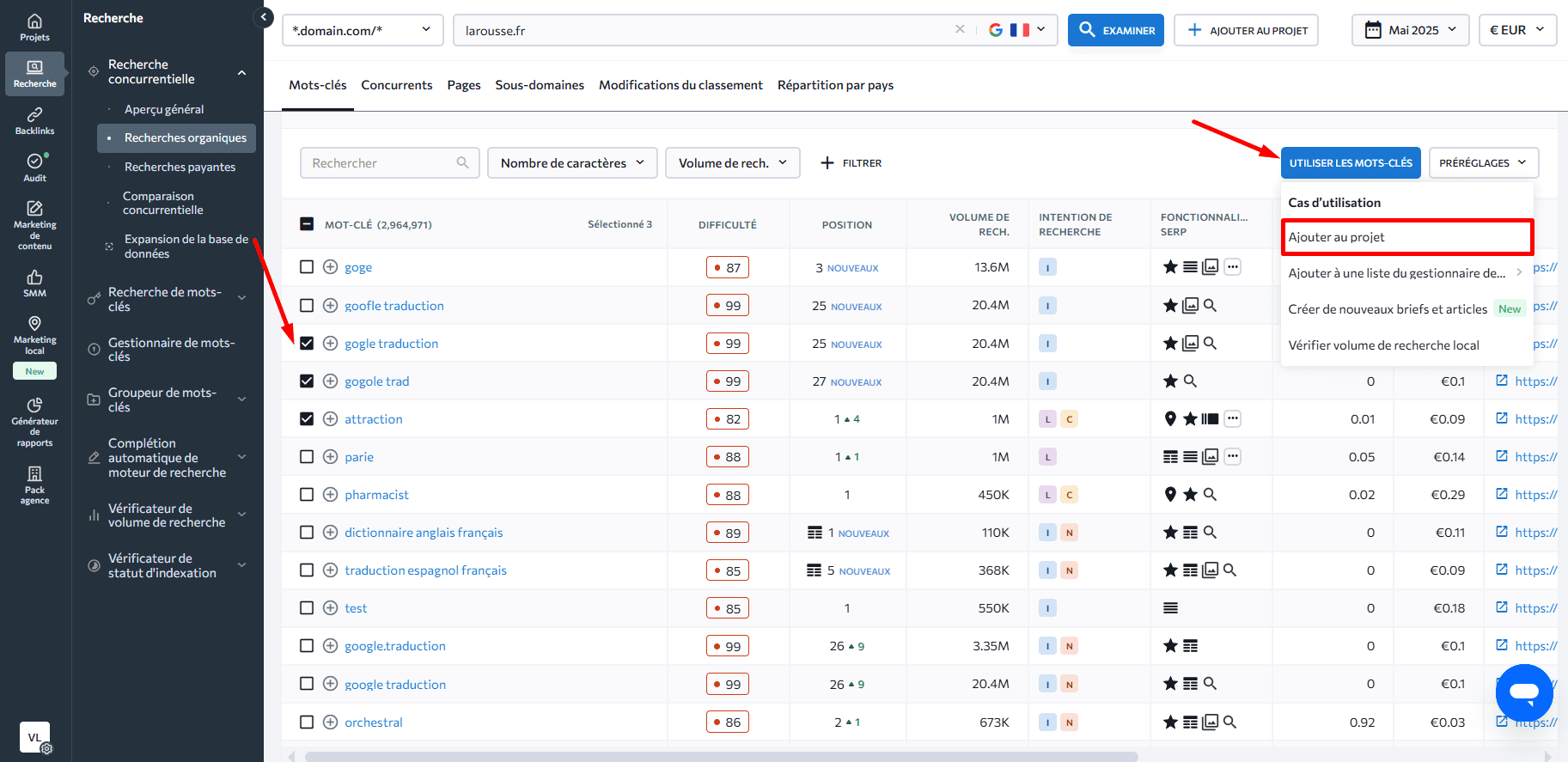1568x762 pixels.
Task: Click the Filtrer button
Action: [x=851, y=163]
